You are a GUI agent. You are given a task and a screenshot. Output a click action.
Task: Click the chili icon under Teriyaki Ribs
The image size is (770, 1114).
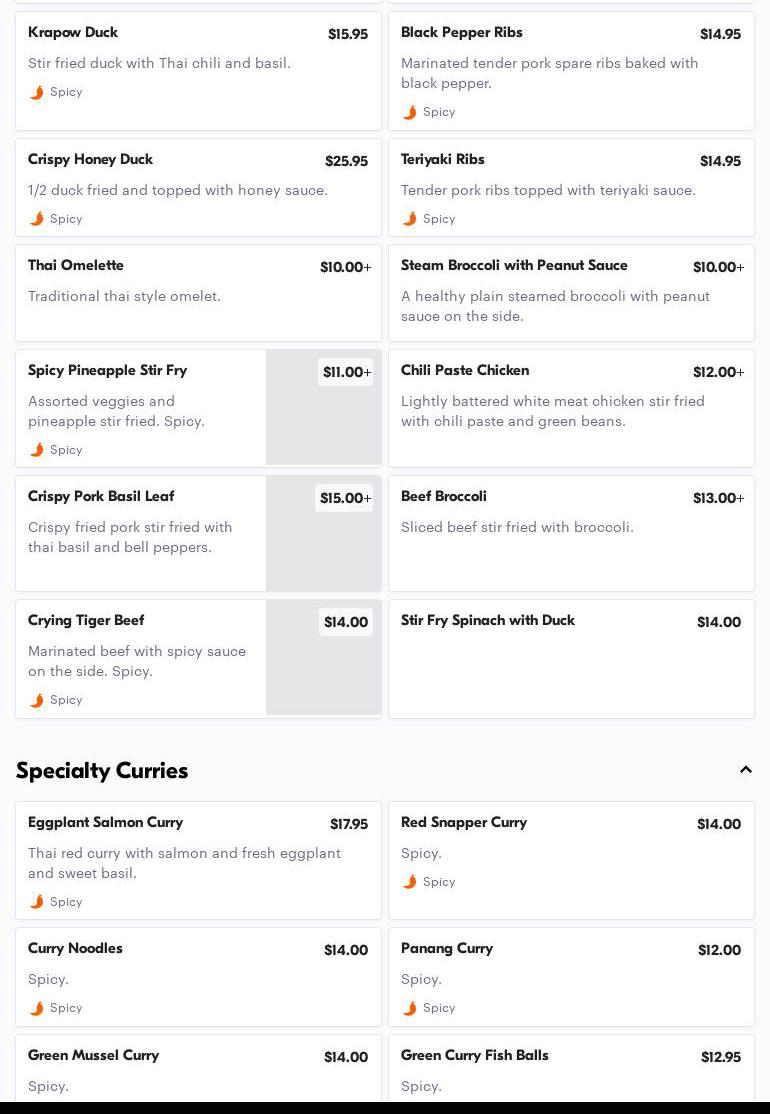410,219
